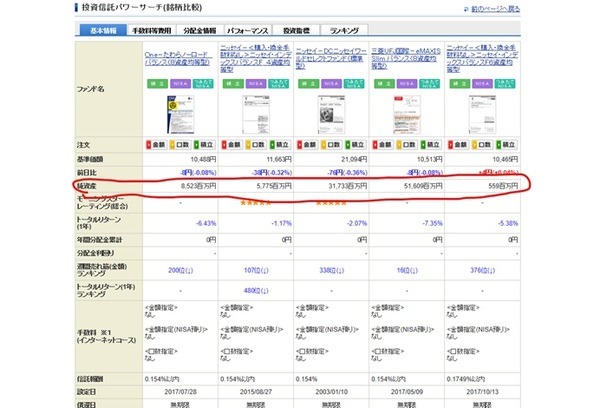Viewport: 600px width, 408px height.
Task: Click the 338位 weekly sales ranking link
Action: 331,270
